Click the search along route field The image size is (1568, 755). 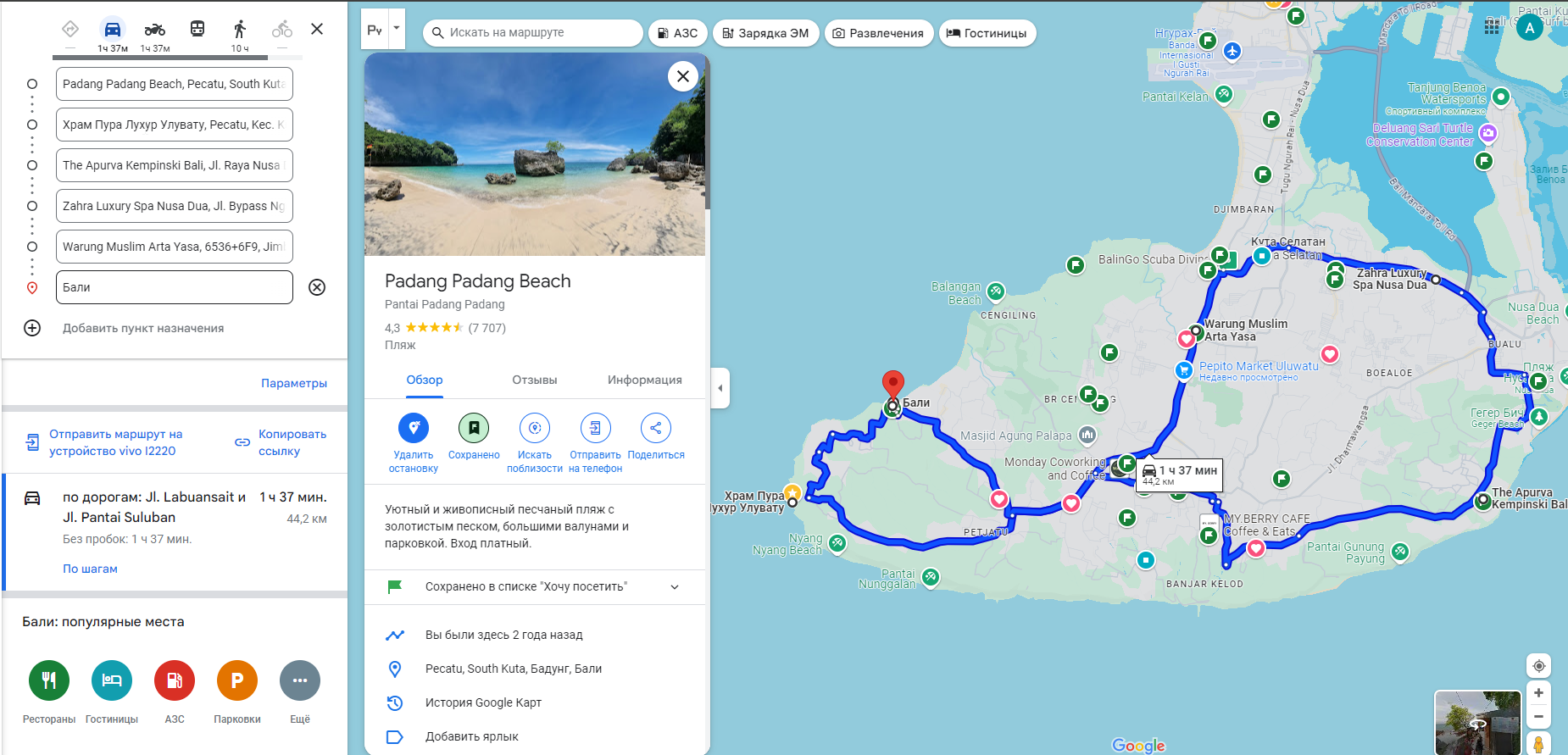tap(534, 33)
